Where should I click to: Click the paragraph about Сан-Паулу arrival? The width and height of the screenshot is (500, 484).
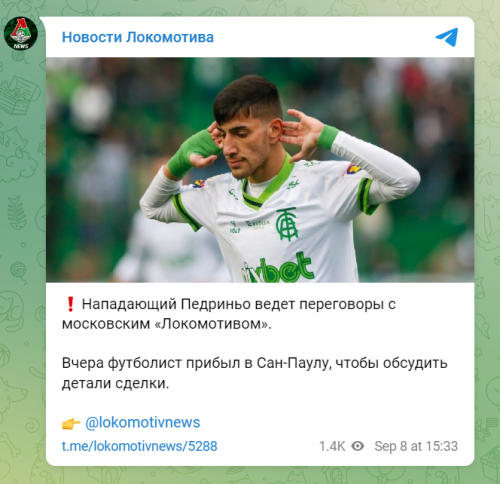(254, 373)
